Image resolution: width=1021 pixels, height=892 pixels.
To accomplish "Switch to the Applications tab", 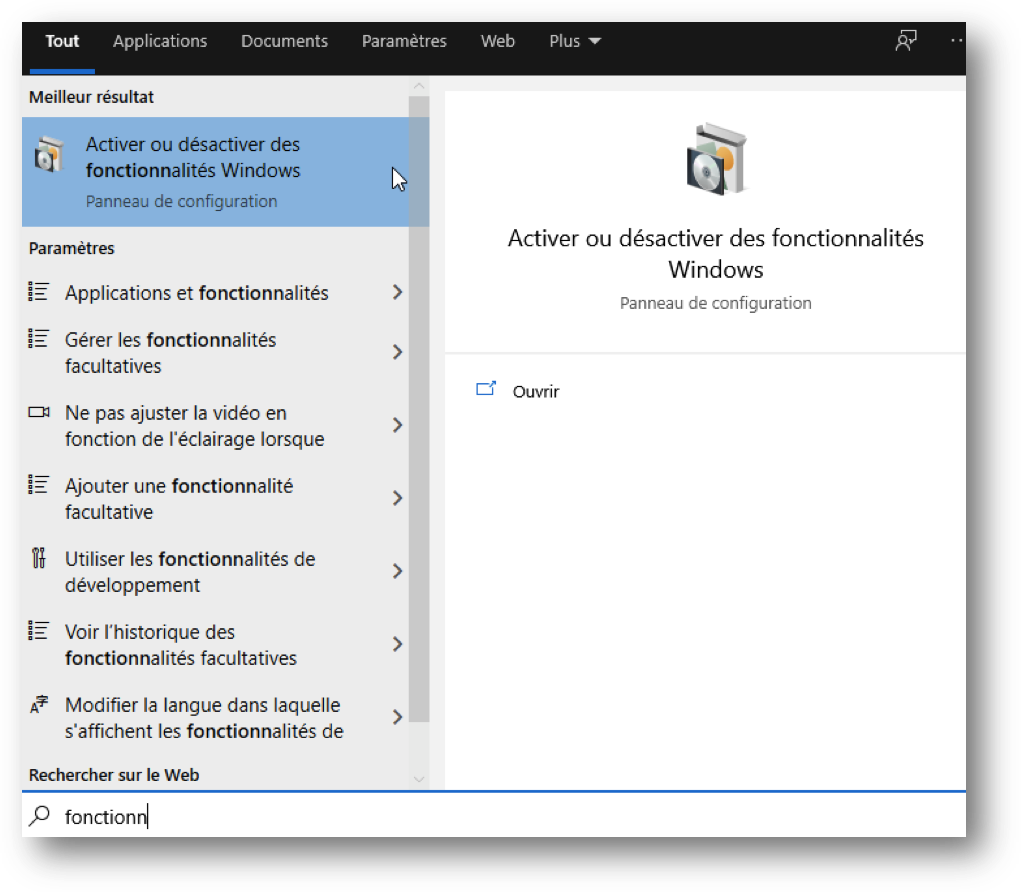I will (x=160, y=41).
